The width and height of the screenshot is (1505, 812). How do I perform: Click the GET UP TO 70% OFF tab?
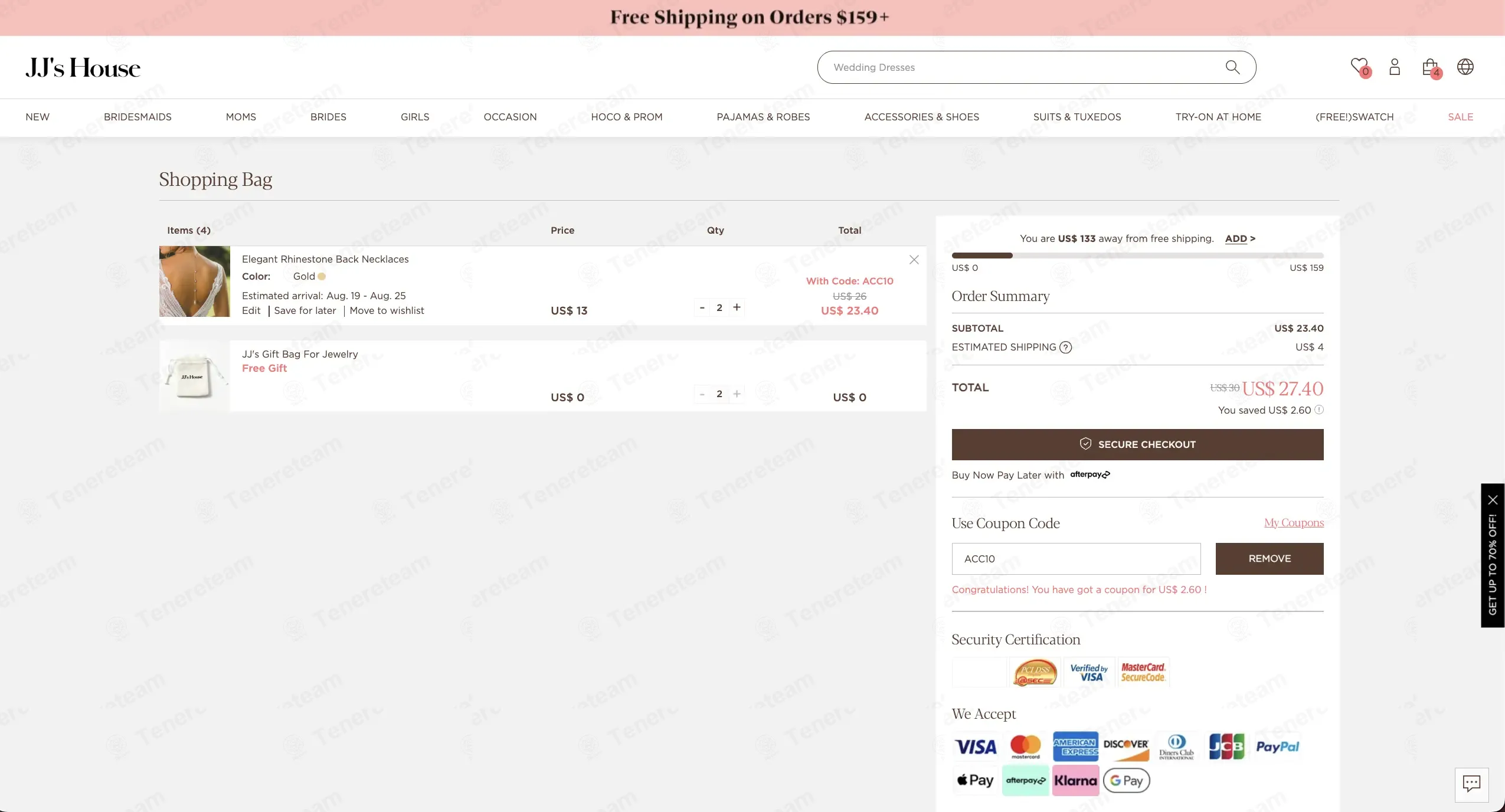1493,565
